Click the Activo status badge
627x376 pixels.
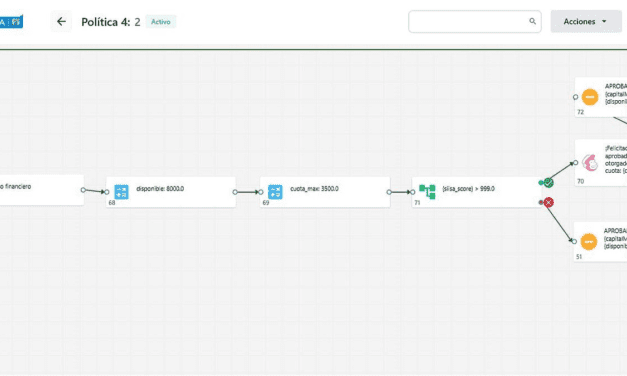click(x=160, y=22)
